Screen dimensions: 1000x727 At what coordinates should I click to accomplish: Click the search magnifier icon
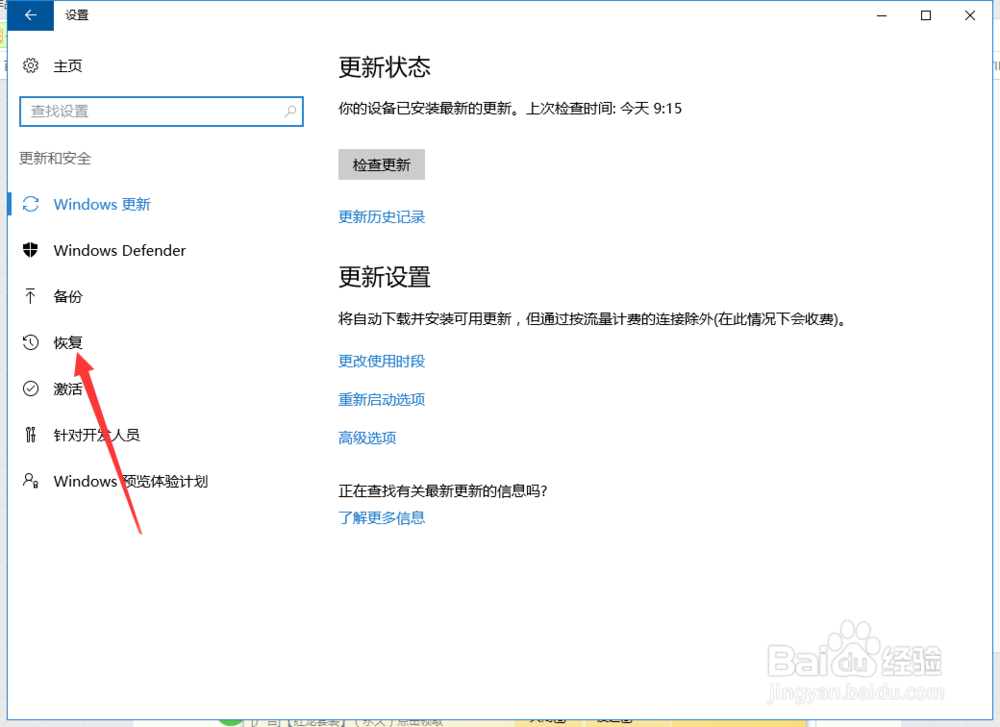pyautogui.click(x=290, y=111)
